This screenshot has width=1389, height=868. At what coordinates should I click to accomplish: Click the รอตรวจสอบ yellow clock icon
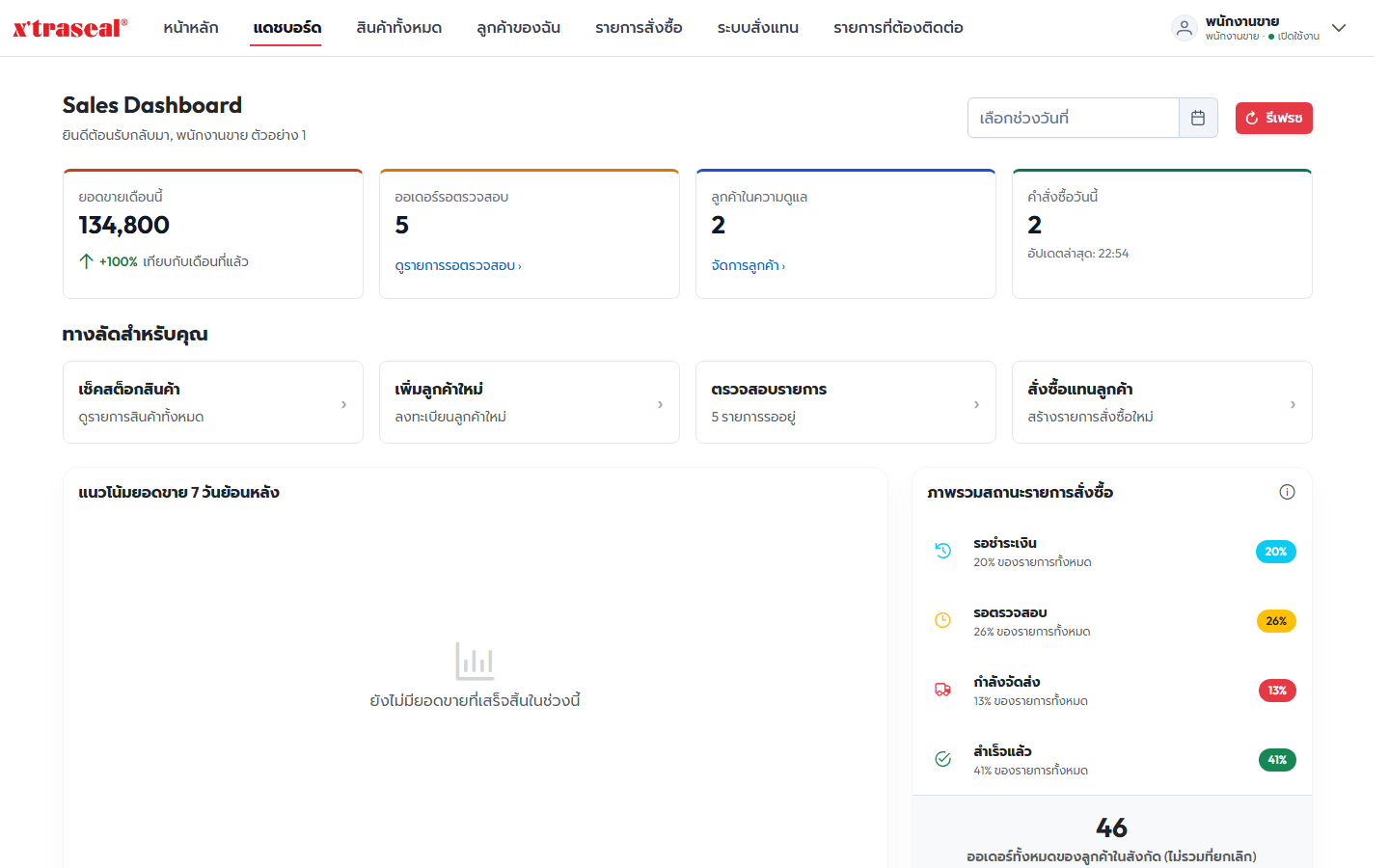coord(943,620)
